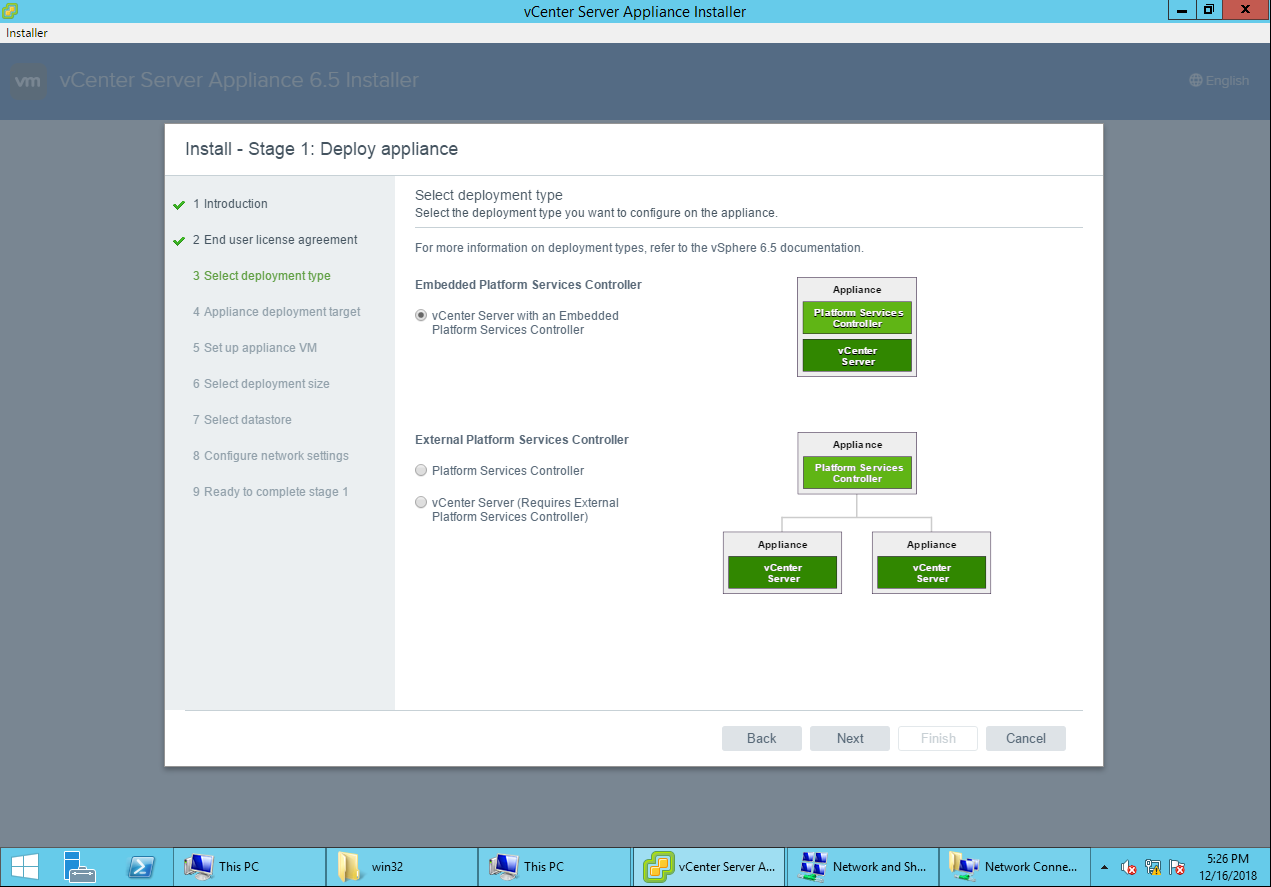
Task: Click the greyed-out Finish button
Action: (938, 738)
